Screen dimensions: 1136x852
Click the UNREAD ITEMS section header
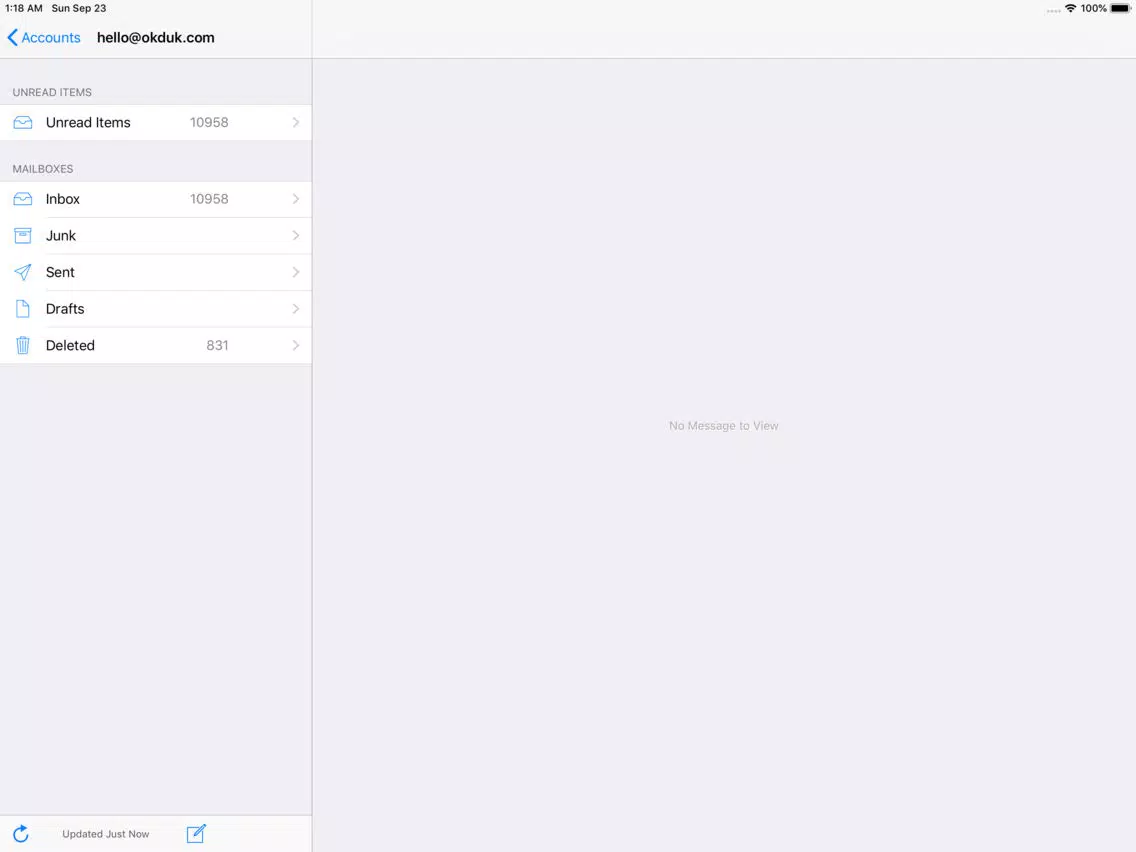52,93
